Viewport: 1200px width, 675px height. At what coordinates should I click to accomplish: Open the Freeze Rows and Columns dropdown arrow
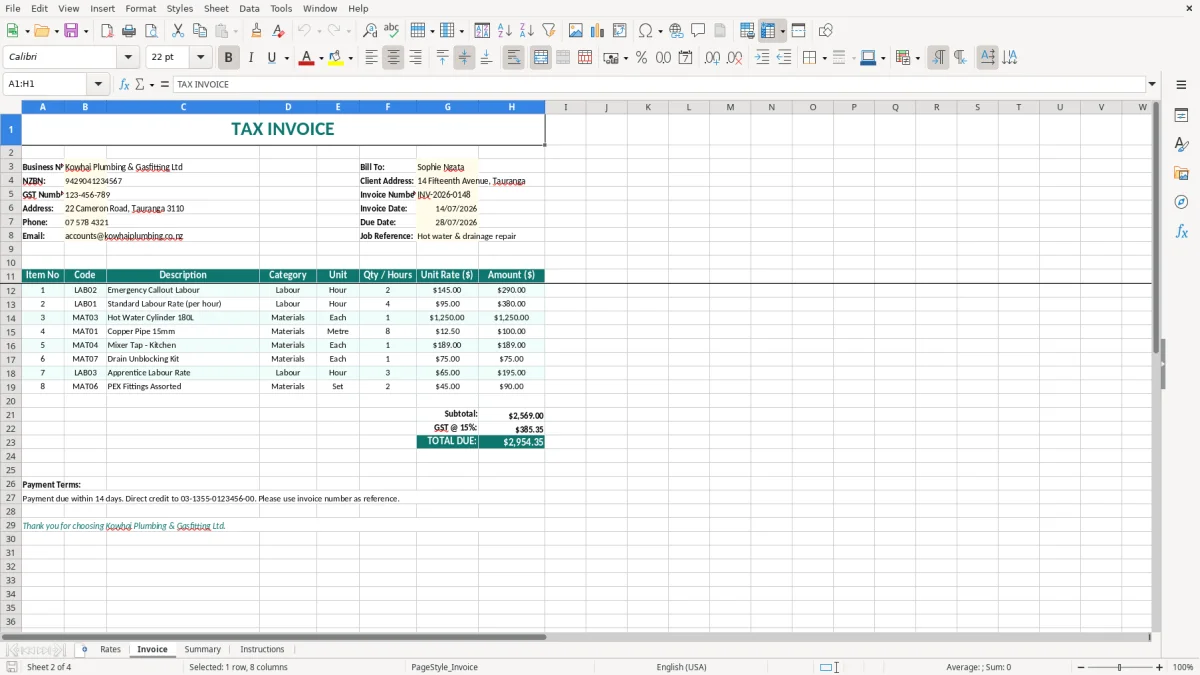pos(783,31)
